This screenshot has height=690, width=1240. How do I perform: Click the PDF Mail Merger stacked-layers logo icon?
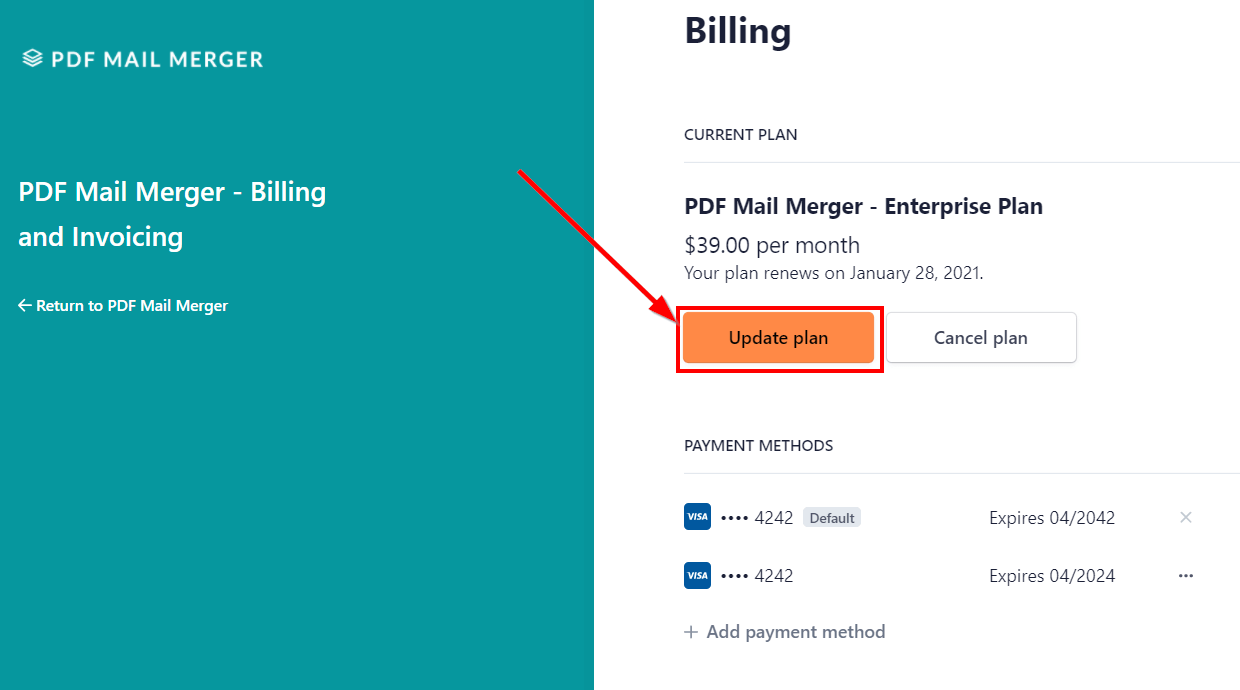[33, 59]
